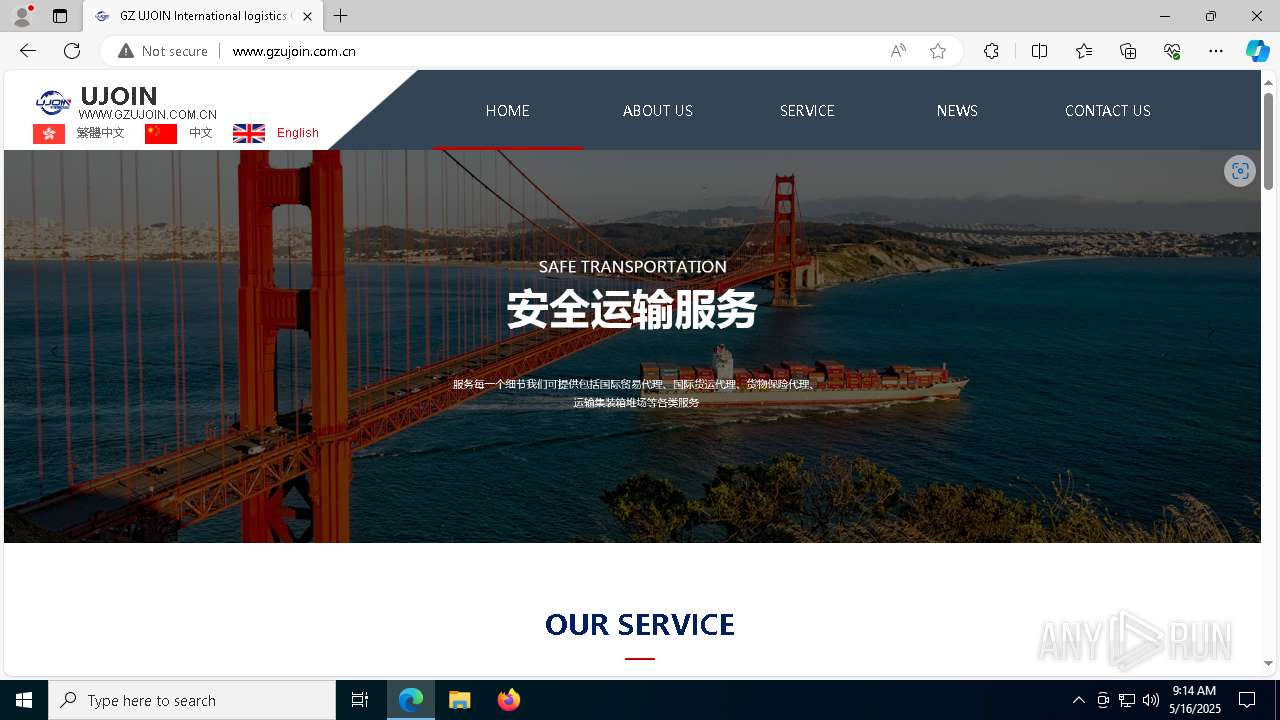Open Browser essentials heart icon
This screenshot has width=1280, height=720.
[1172, 51]
